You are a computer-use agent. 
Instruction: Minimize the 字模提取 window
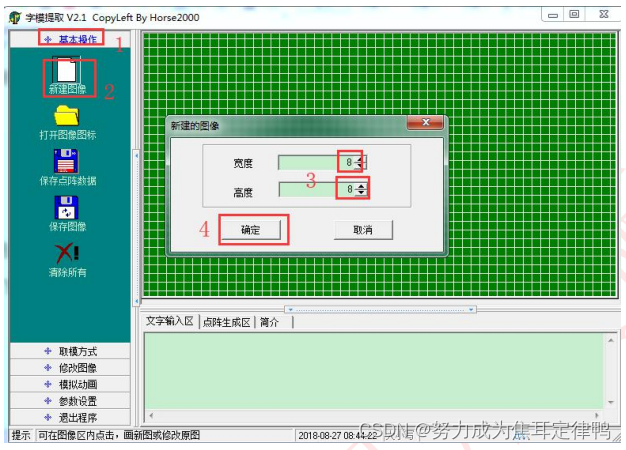coord(553,15)
